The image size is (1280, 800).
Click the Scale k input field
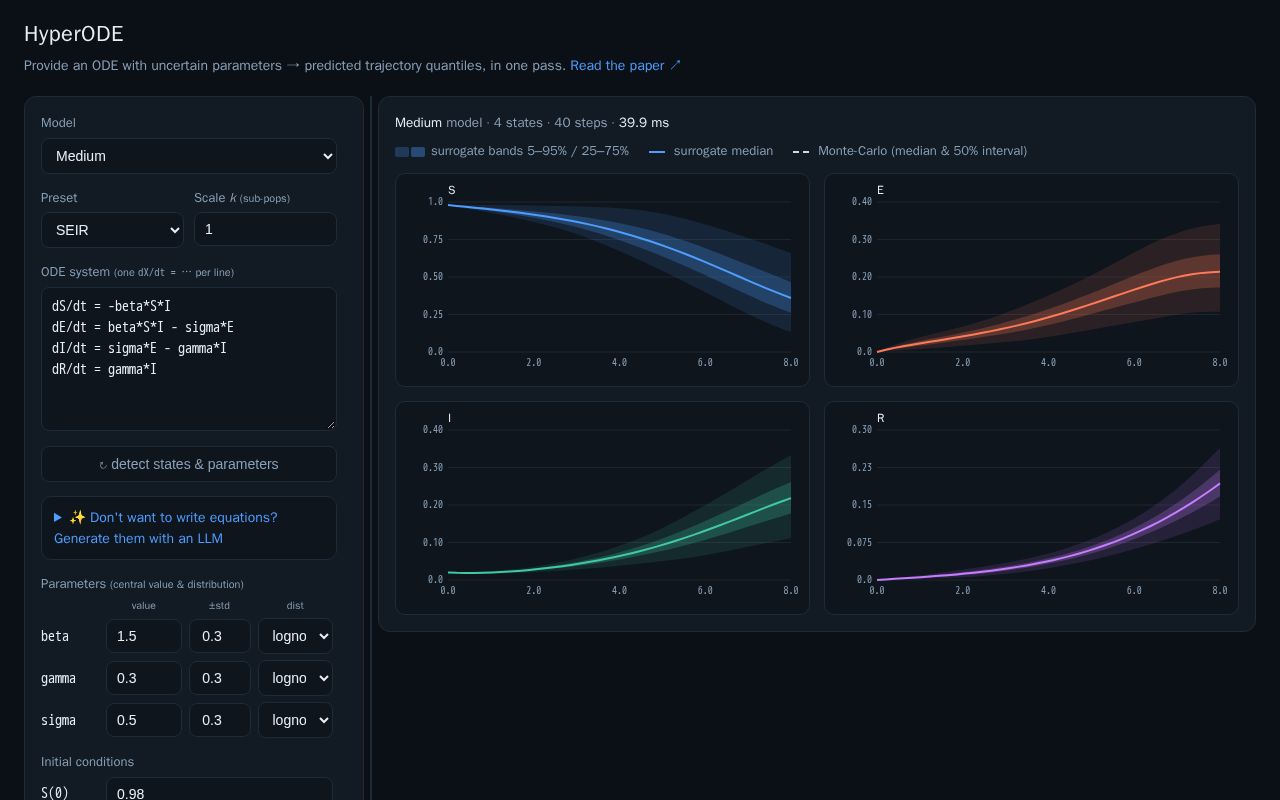point(265,229)
